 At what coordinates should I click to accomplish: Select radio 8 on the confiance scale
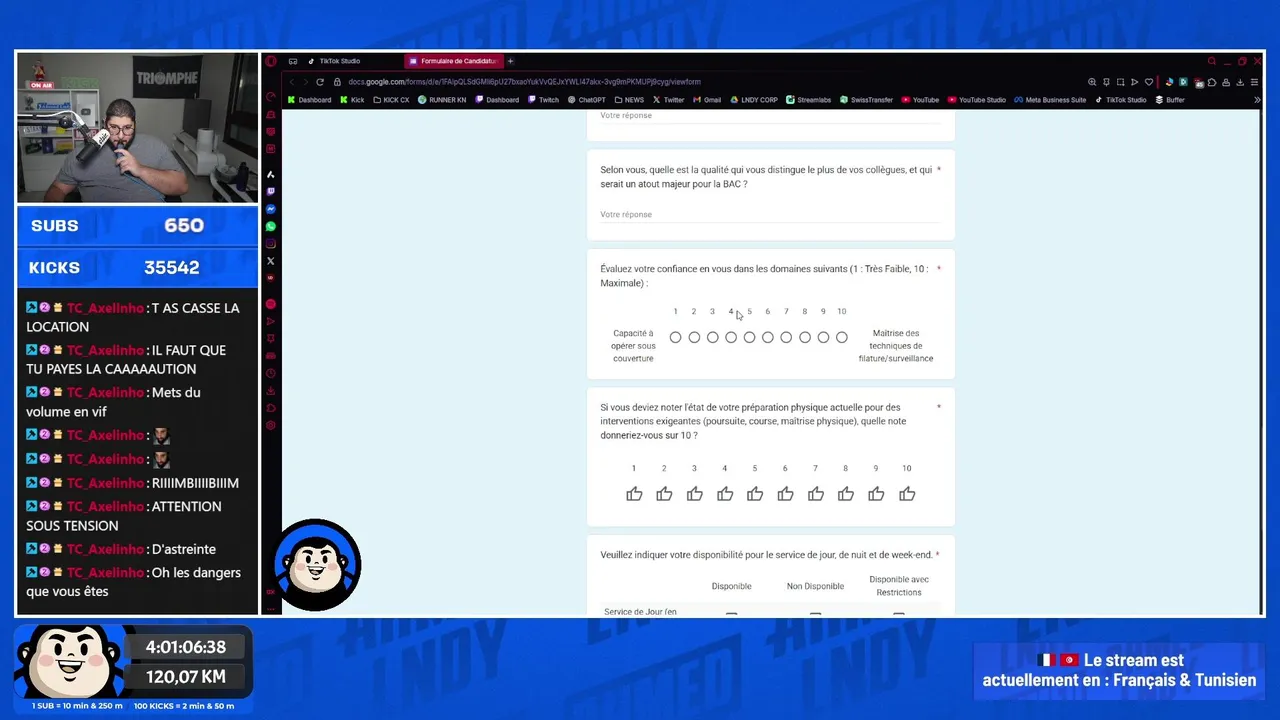(805, 337)
